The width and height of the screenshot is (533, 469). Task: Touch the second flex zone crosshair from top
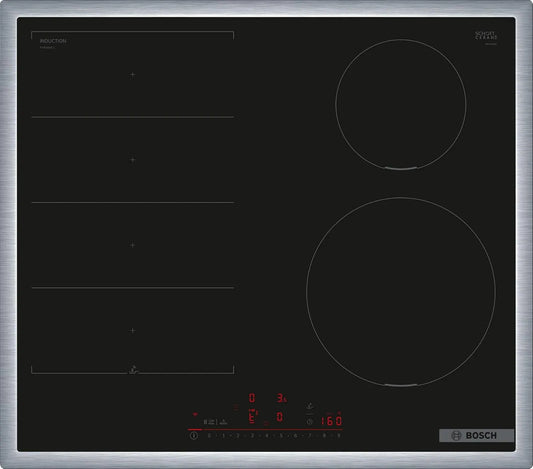coord(133,160)
